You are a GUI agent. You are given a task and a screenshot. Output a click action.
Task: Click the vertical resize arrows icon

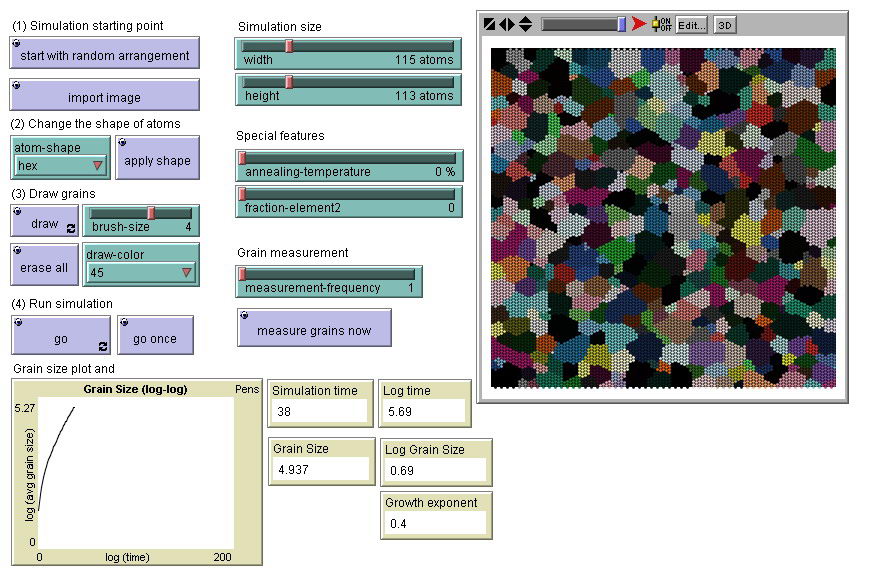[x=525, y=24]
